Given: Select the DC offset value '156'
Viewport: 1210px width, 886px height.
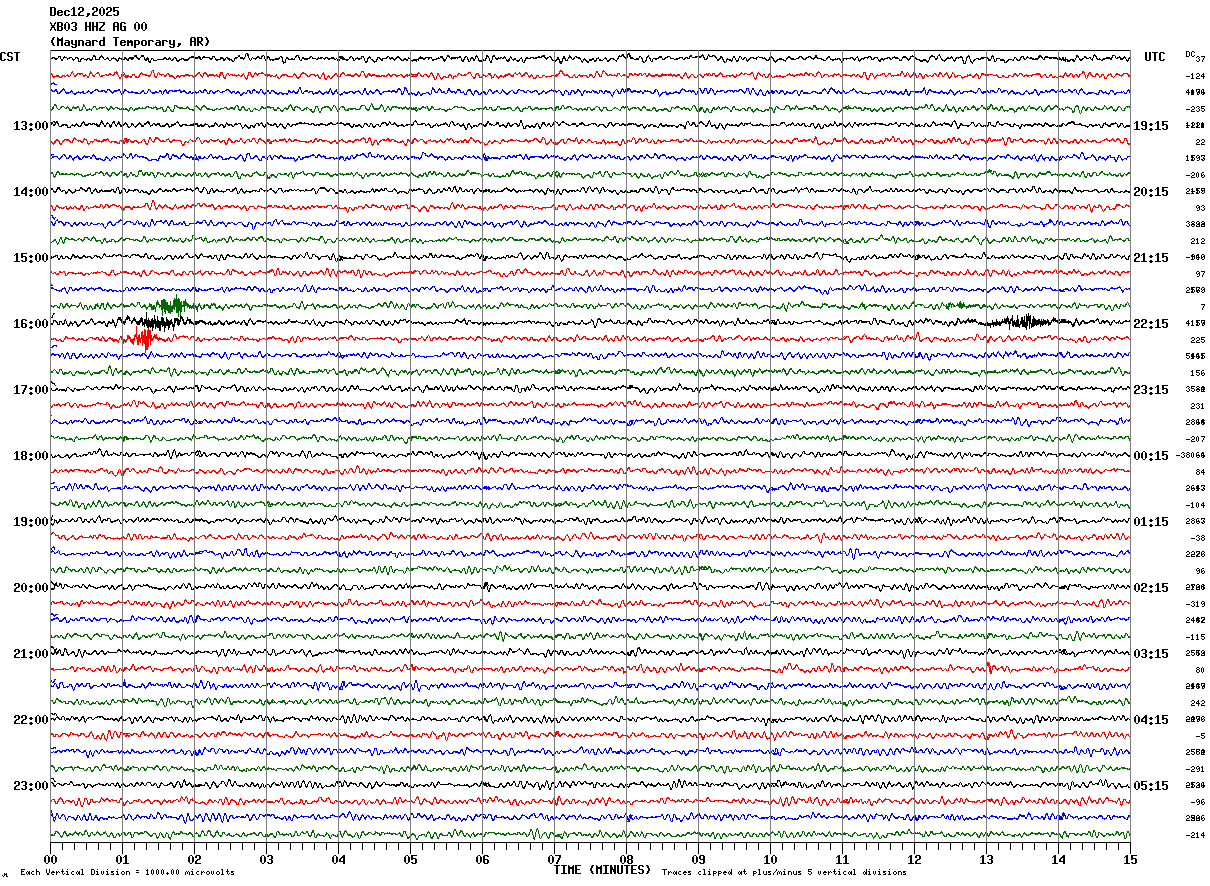Looking at the screenshot, I should [1197, 373].
